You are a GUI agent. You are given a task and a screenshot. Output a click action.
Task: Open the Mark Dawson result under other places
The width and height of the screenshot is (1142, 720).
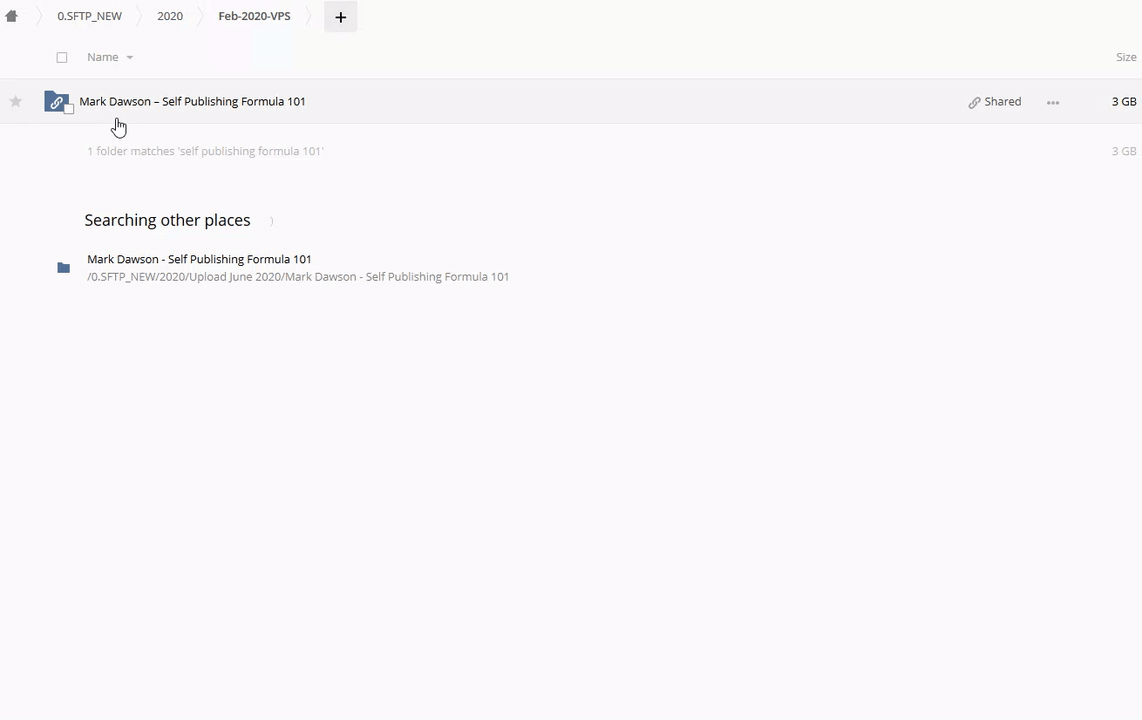(199, 259)
